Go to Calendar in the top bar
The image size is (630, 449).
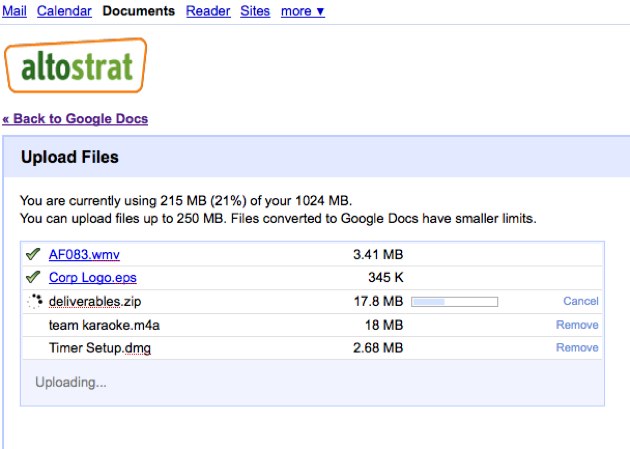tap(64, 11)
